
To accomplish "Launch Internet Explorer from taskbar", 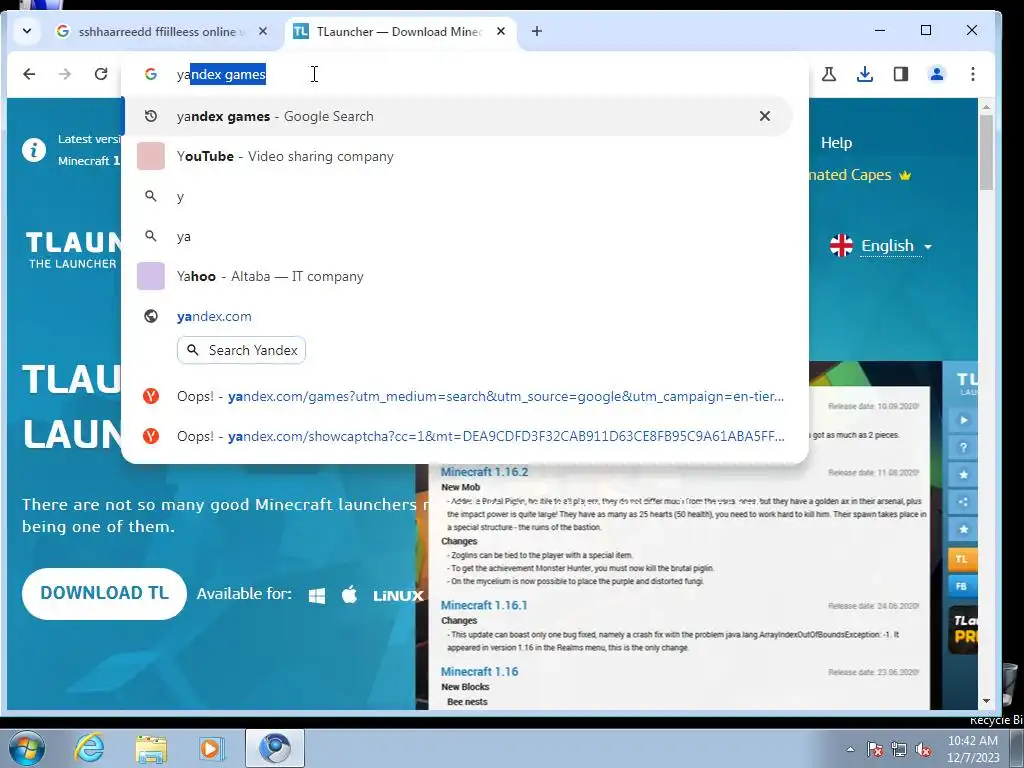I will pos(89,748).
